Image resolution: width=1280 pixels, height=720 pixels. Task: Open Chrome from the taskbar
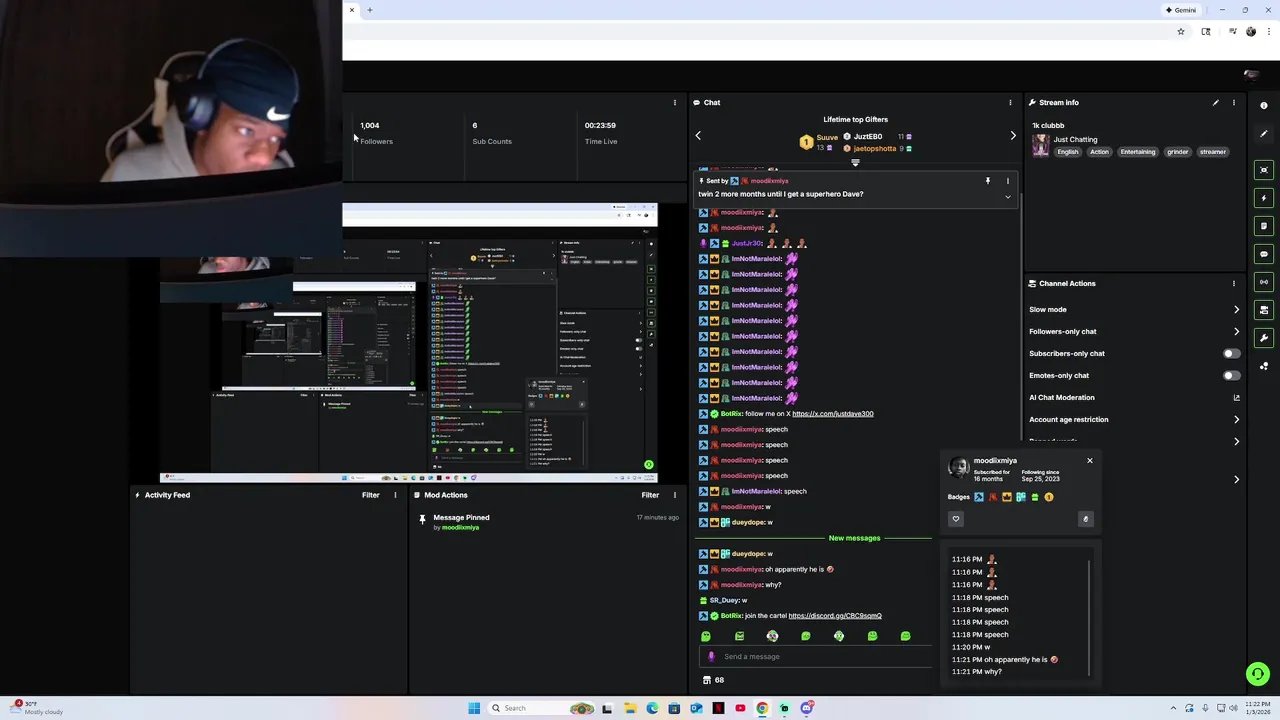click(762, 708)
